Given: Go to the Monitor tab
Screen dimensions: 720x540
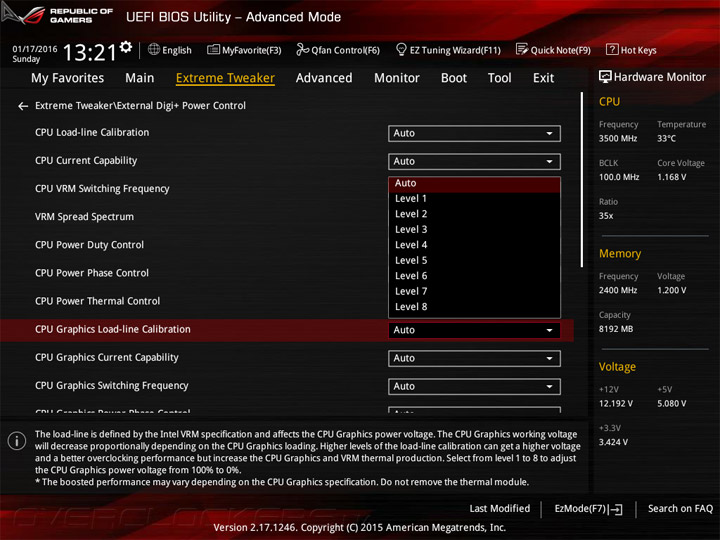Looking at the screenshot, I should pyautogui.click(x=397, y=78).
